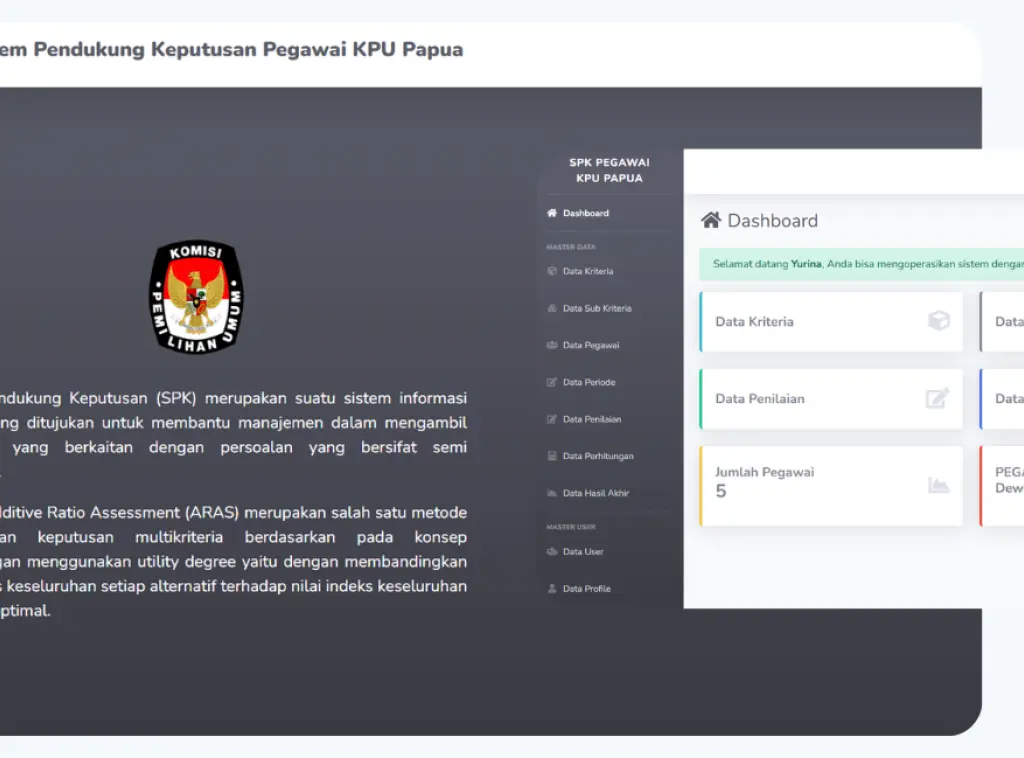Open Data Hasil Akhir sidebar item
1024x758 pixels.
pyautogui.click(x=595, y=493)
